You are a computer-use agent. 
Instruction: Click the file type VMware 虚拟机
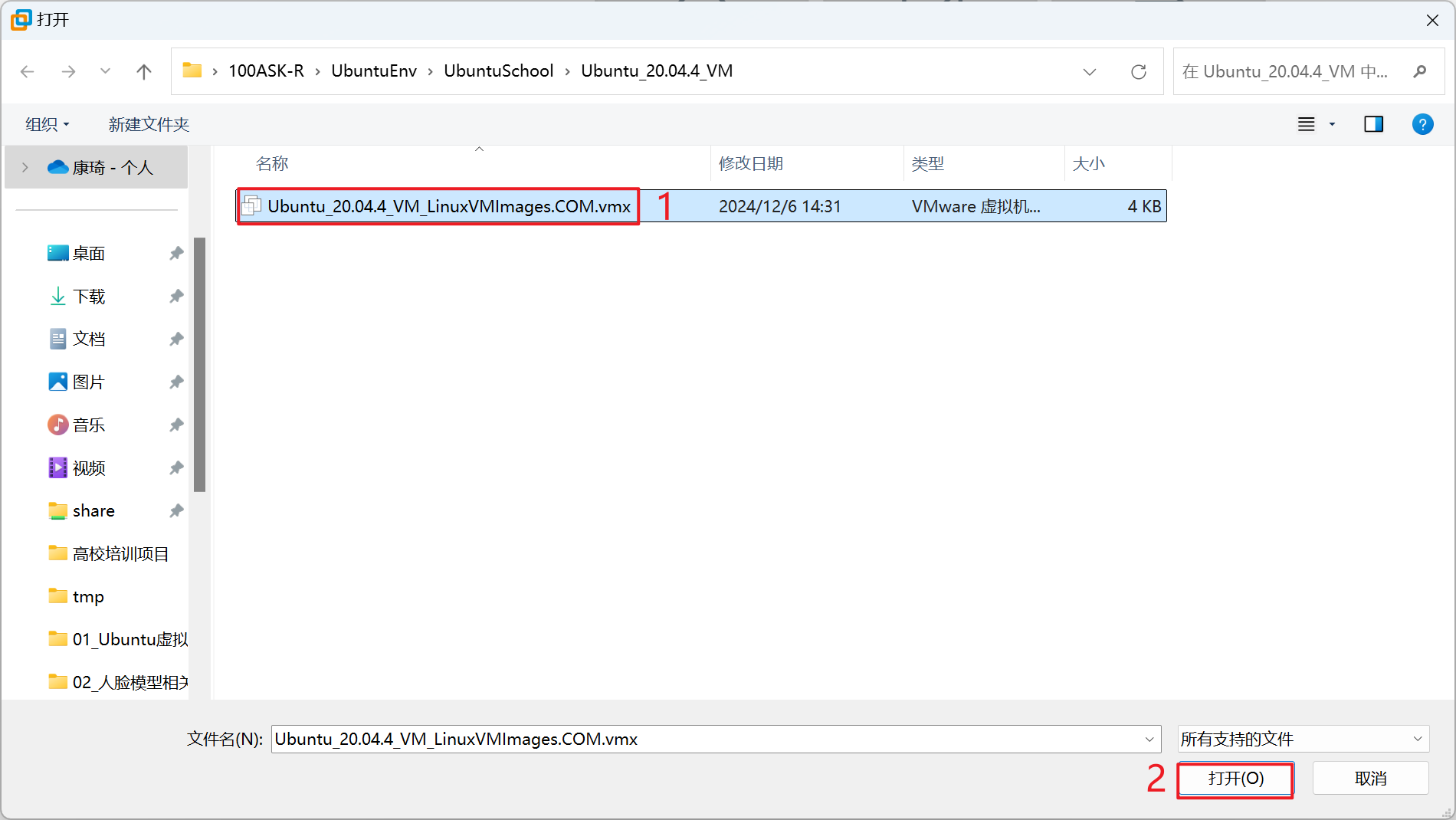(x=976, y=206)
